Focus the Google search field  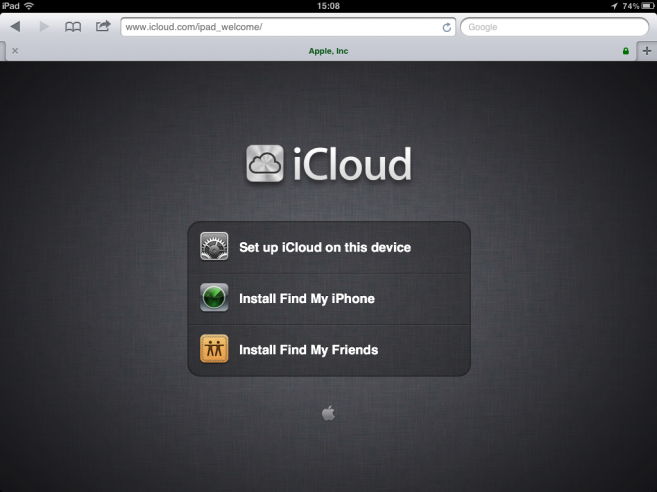(554, 27)
